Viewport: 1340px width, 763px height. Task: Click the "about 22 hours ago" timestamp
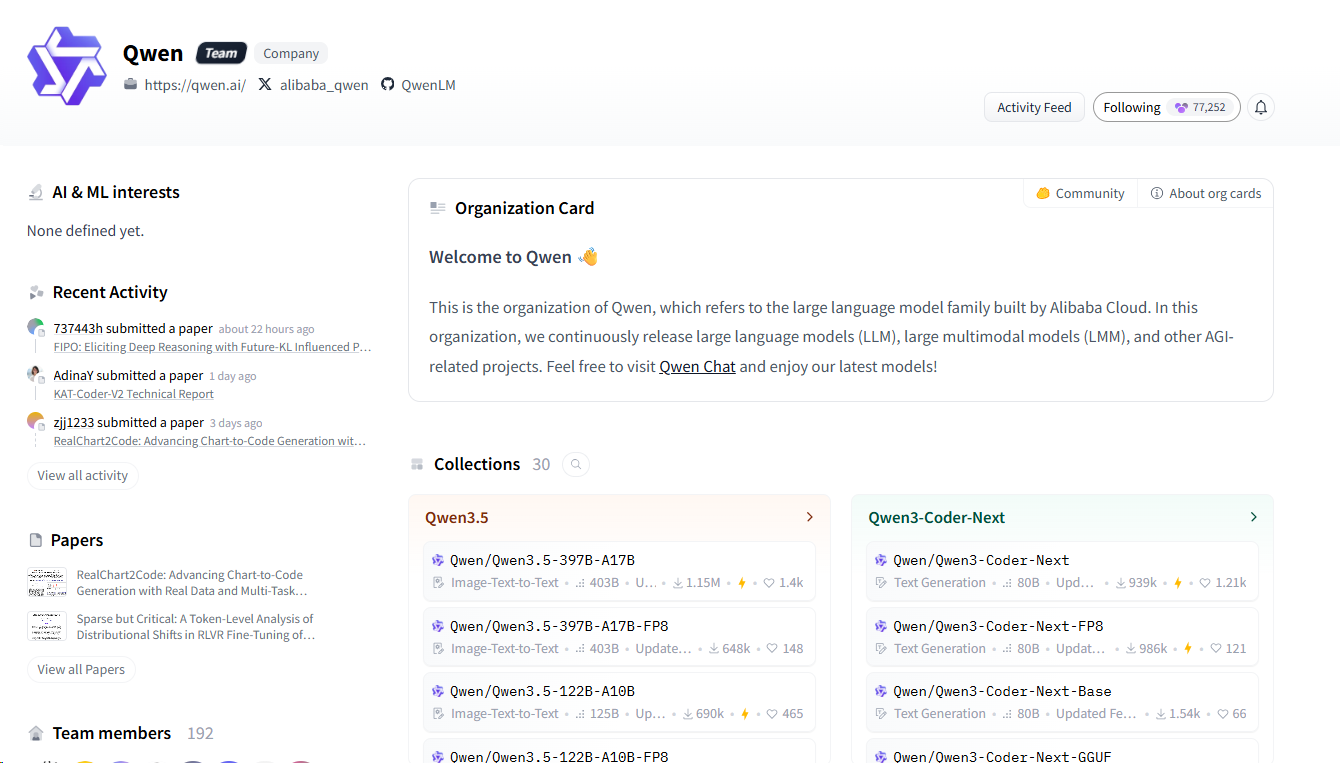(266, 329)
